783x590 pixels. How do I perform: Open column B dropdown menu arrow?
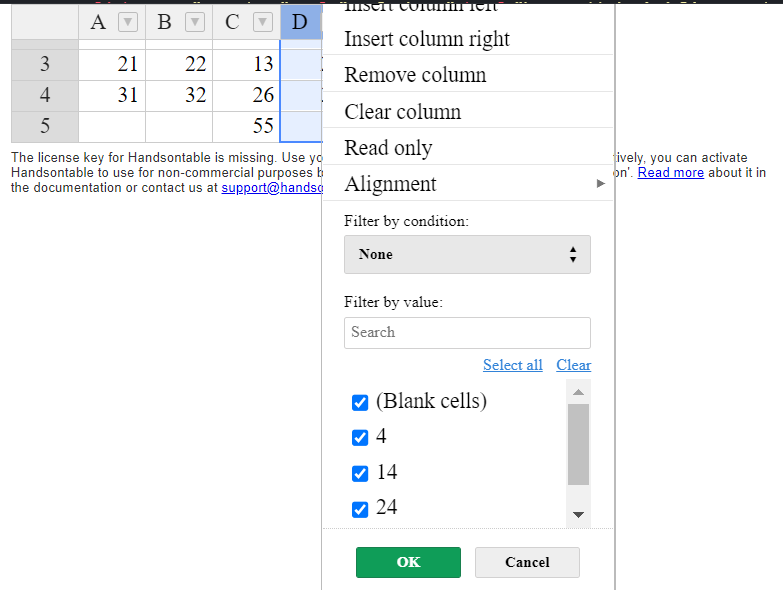[195, 22]
